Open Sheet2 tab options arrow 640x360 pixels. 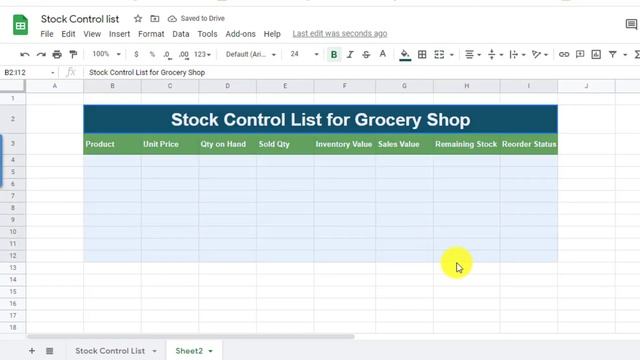tap(211, 351)
